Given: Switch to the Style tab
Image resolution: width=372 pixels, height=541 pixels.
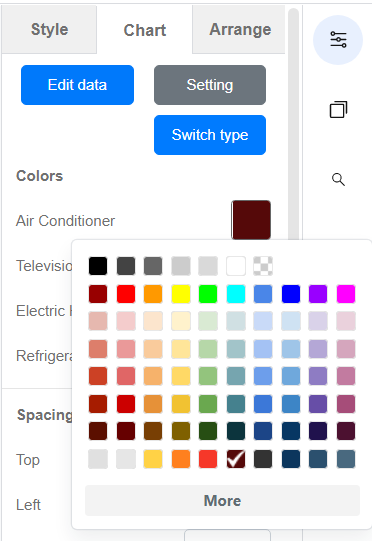Looking at the screenshot, I should 49,30.
